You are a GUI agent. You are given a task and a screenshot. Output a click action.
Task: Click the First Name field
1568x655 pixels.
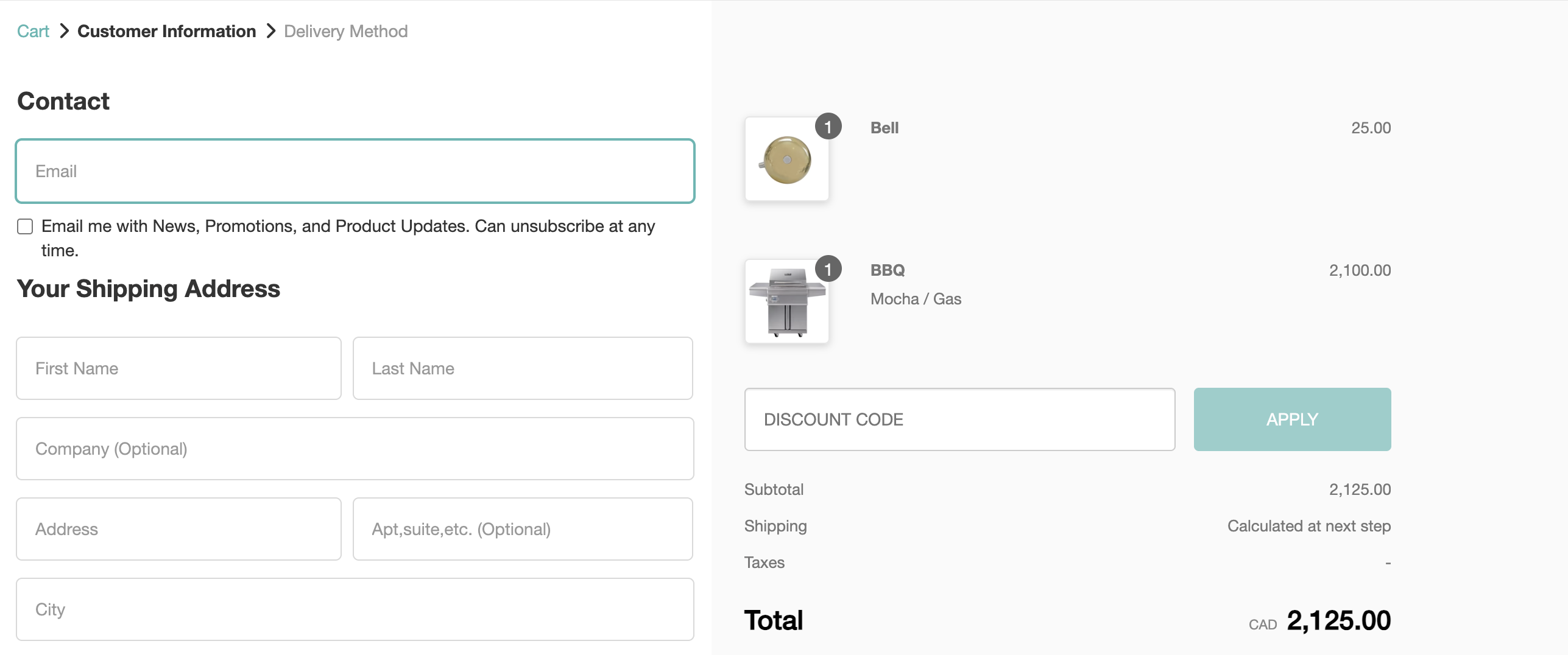178,368
